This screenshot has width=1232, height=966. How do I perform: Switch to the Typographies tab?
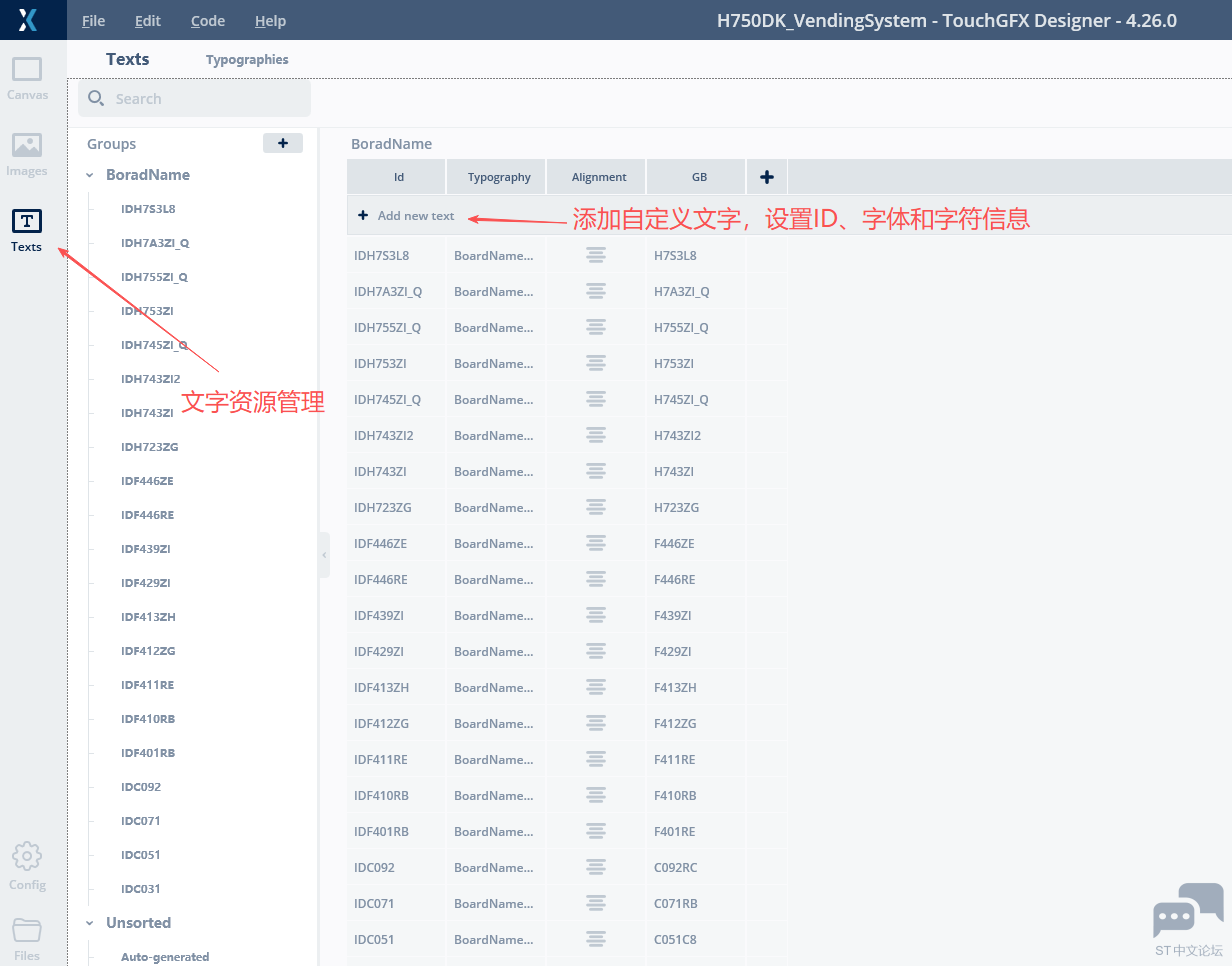click(247, 60)
